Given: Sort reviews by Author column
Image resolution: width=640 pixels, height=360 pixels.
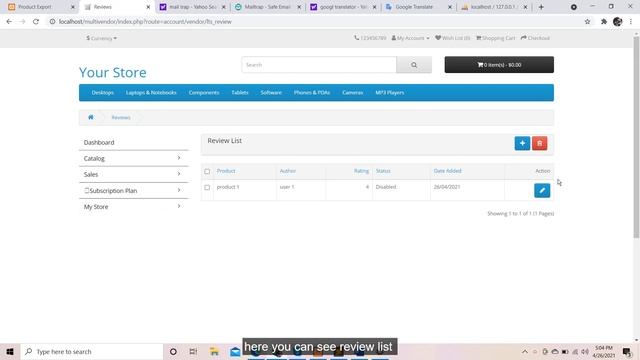Looking at the screenshot, I should (287, 171).
